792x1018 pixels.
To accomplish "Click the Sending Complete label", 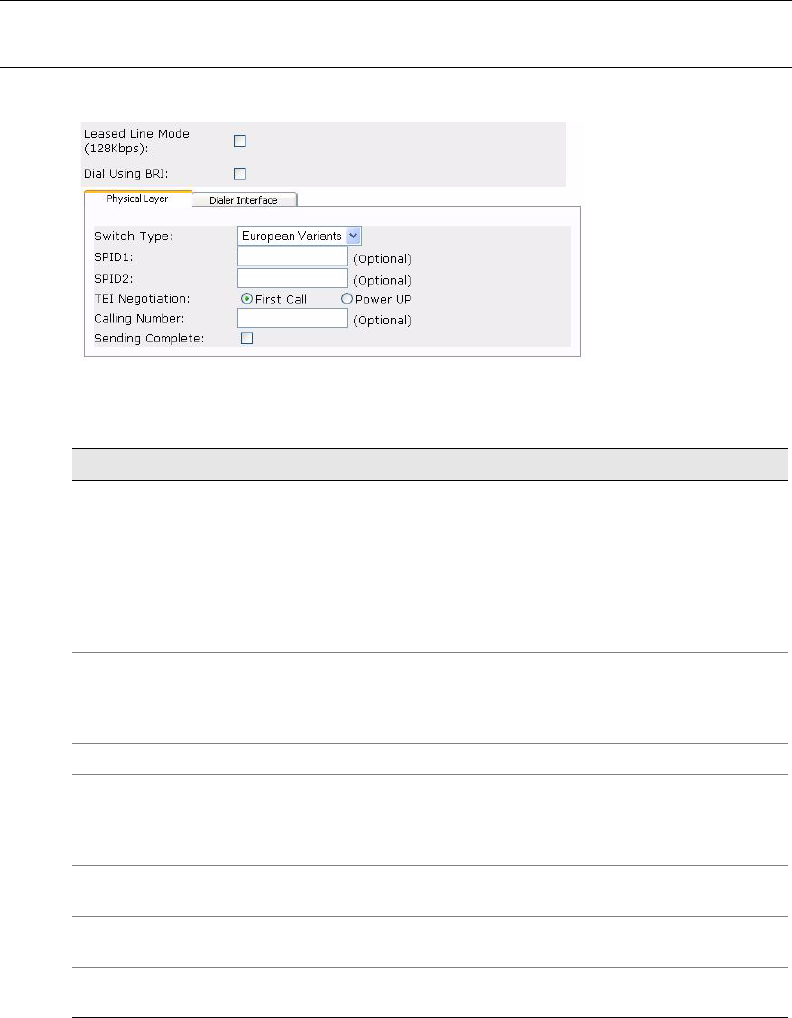I will click(149, 338).
